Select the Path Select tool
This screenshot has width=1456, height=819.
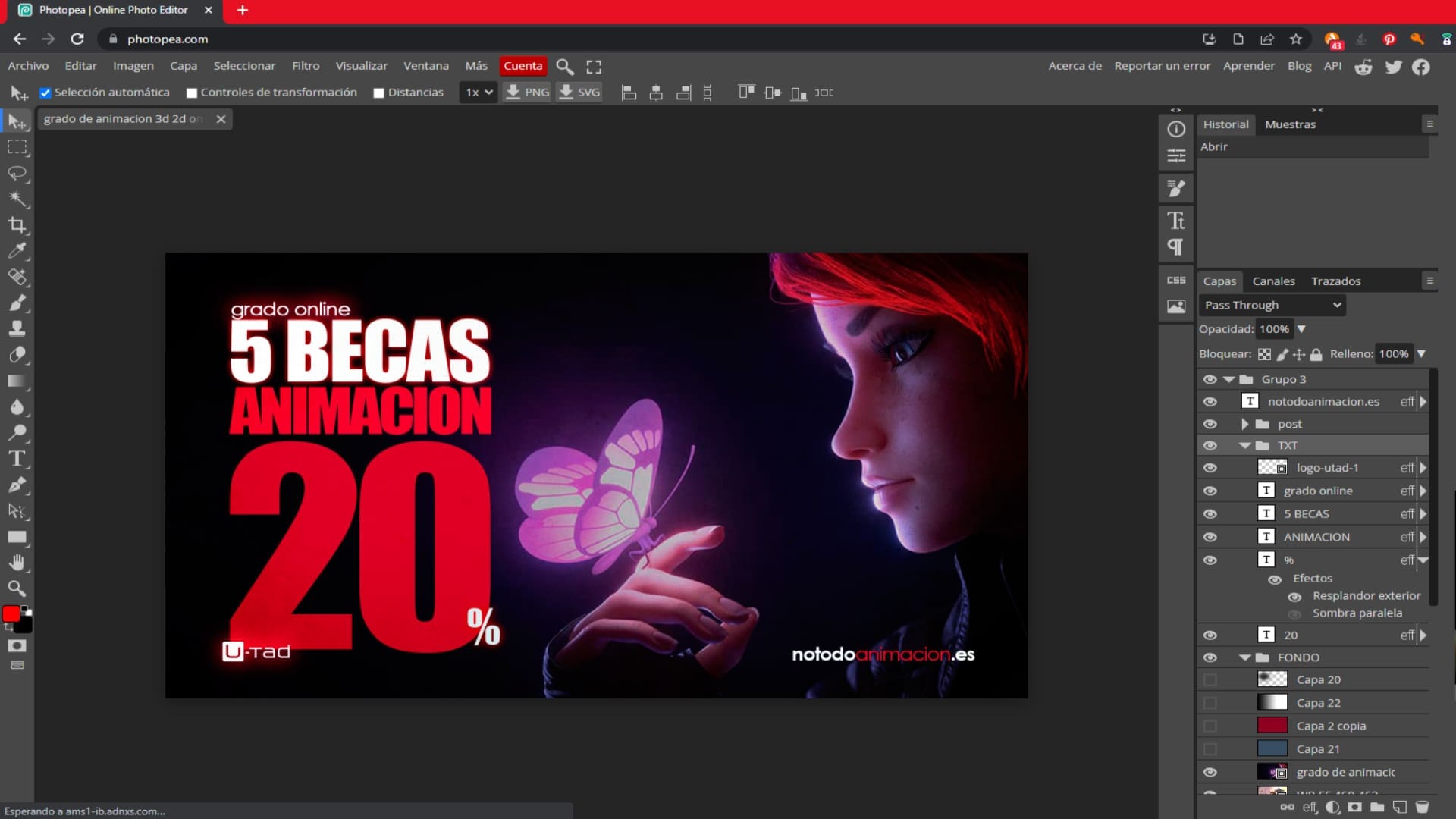(17, 511)
